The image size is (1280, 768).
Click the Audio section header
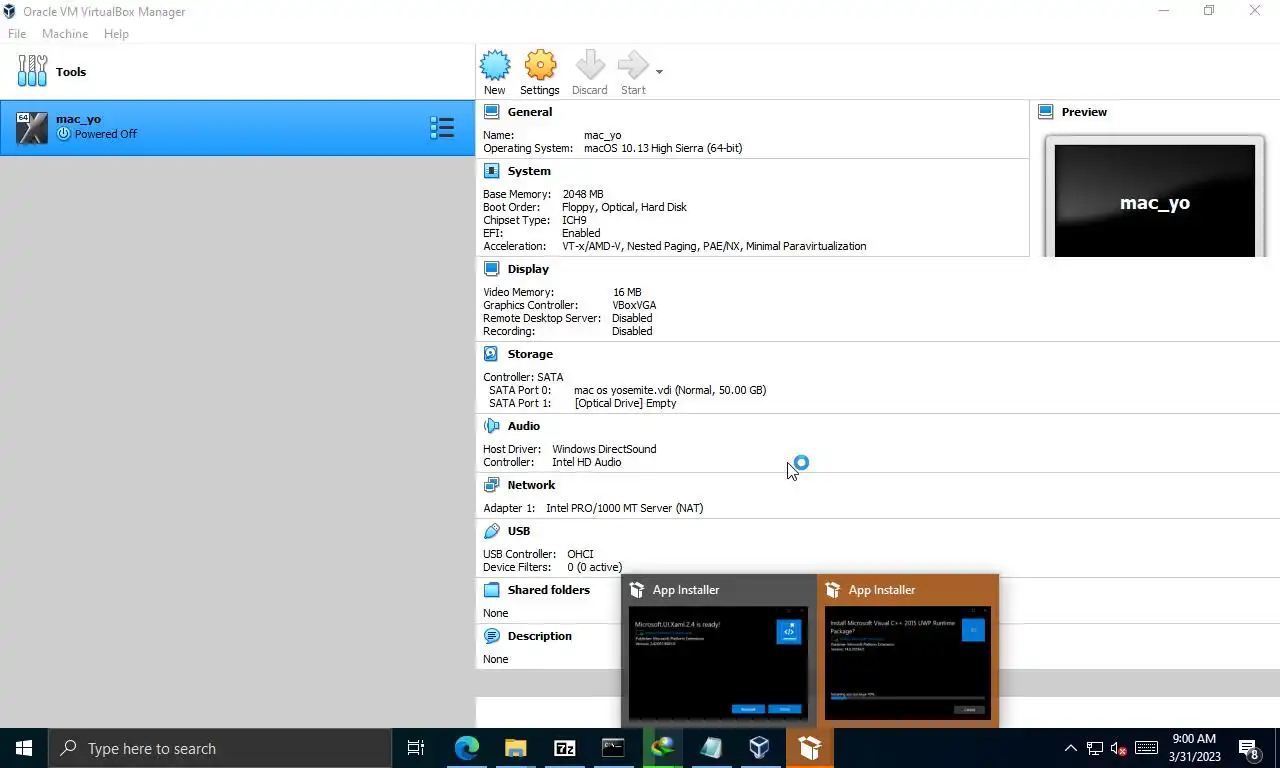point(523,426)
